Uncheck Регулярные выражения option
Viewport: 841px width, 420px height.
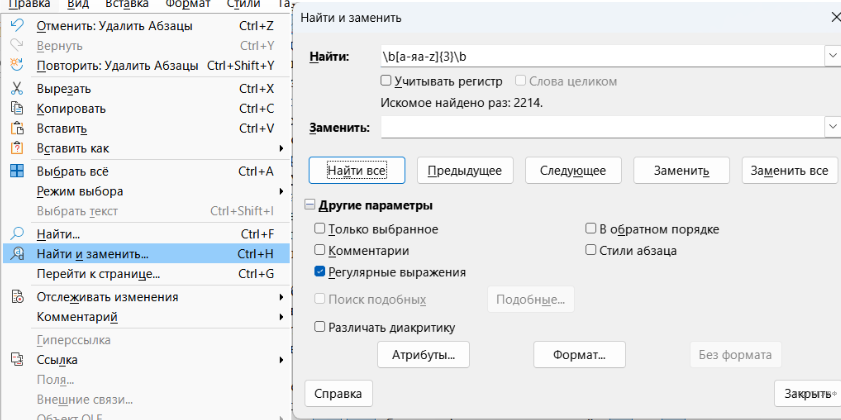[x=320, y=271]
